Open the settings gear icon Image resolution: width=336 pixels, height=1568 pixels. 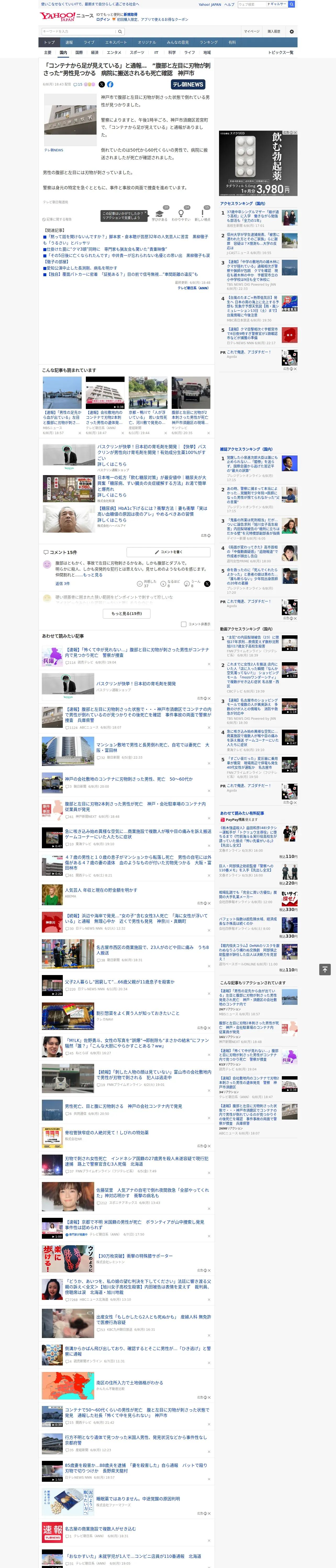[x=292, y=31]
